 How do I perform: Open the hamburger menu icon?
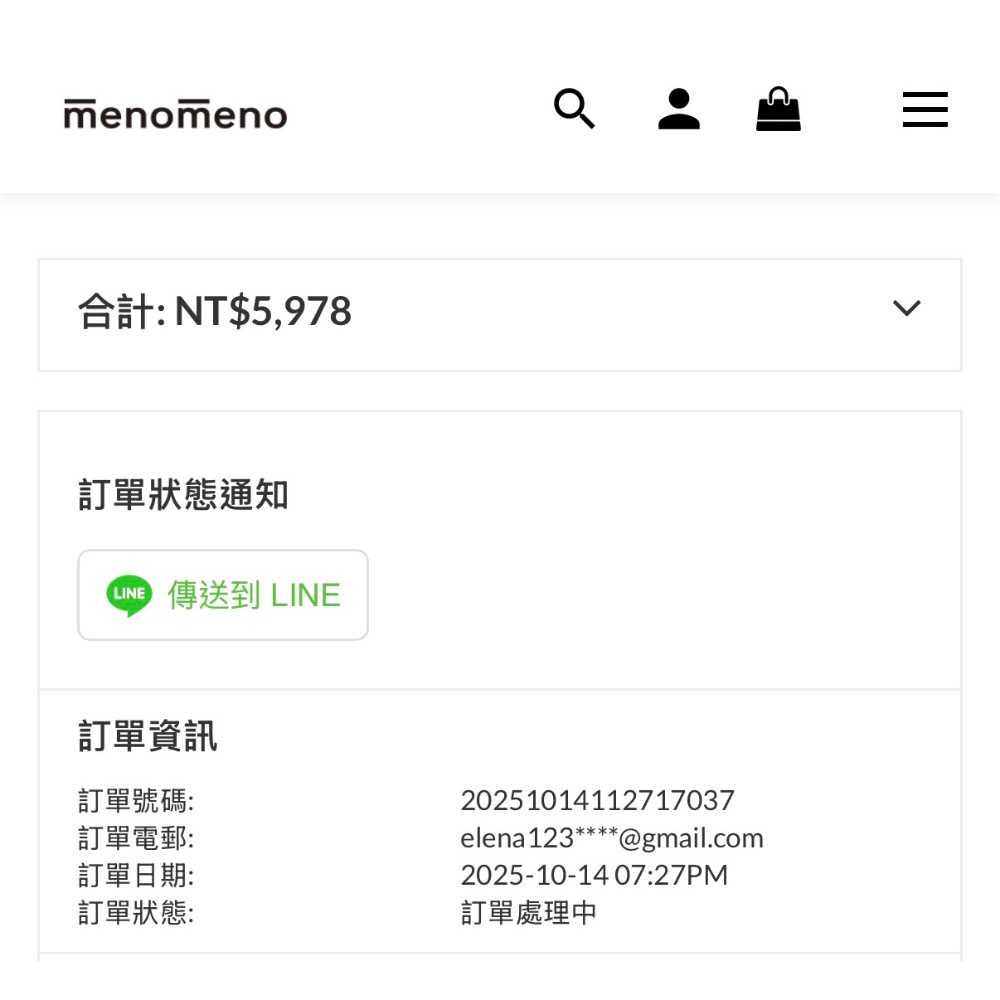click(925, 109)
